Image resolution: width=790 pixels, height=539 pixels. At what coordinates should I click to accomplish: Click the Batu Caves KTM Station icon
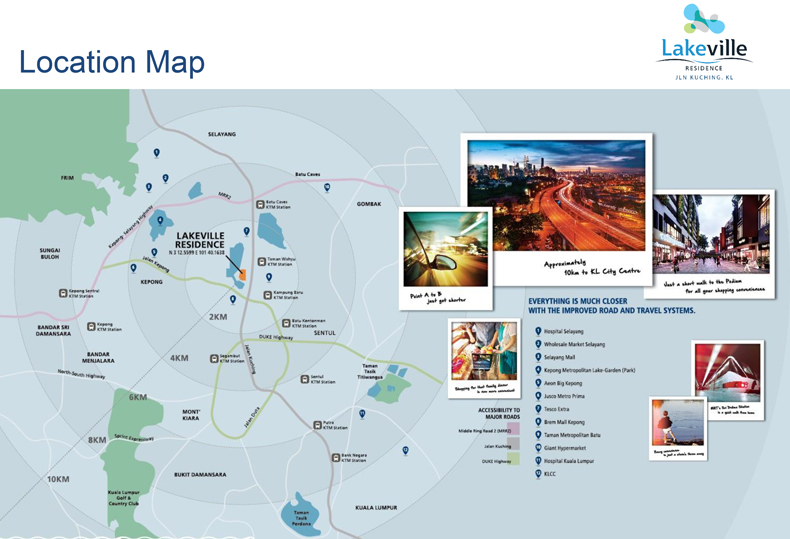click(260, 205)
